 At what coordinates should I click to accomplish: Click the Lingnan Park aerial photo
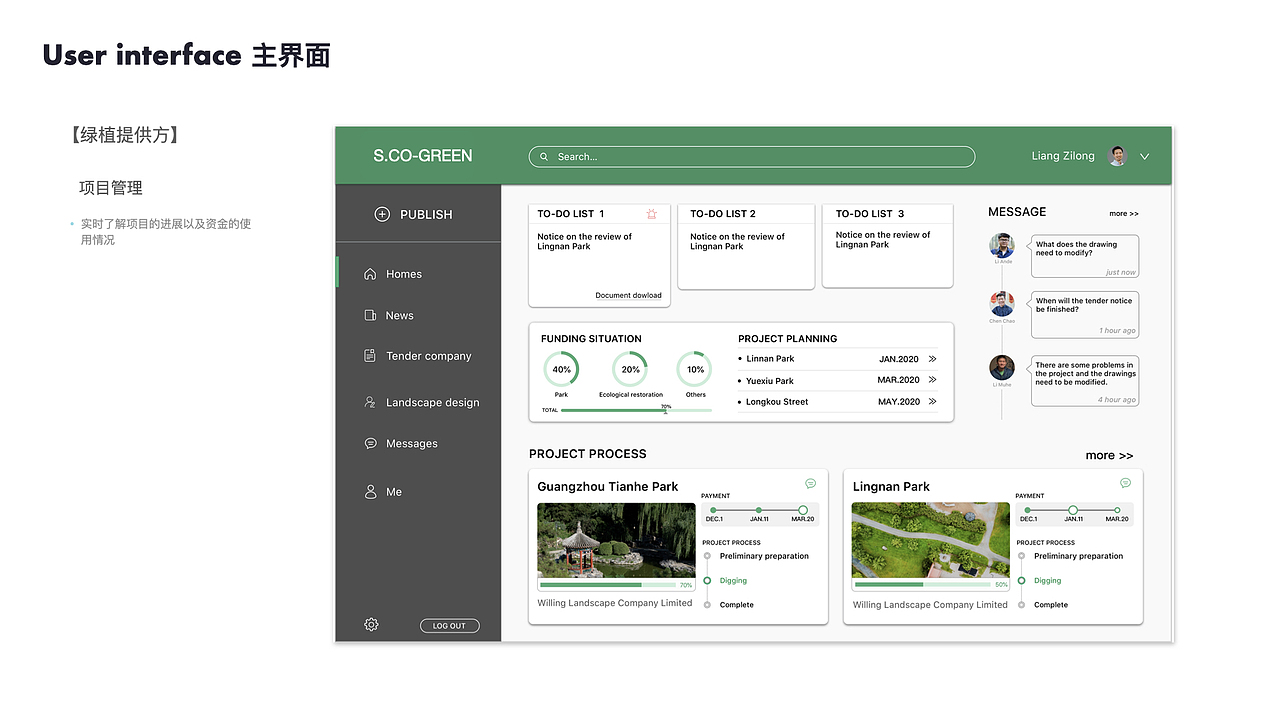(931, 540)
